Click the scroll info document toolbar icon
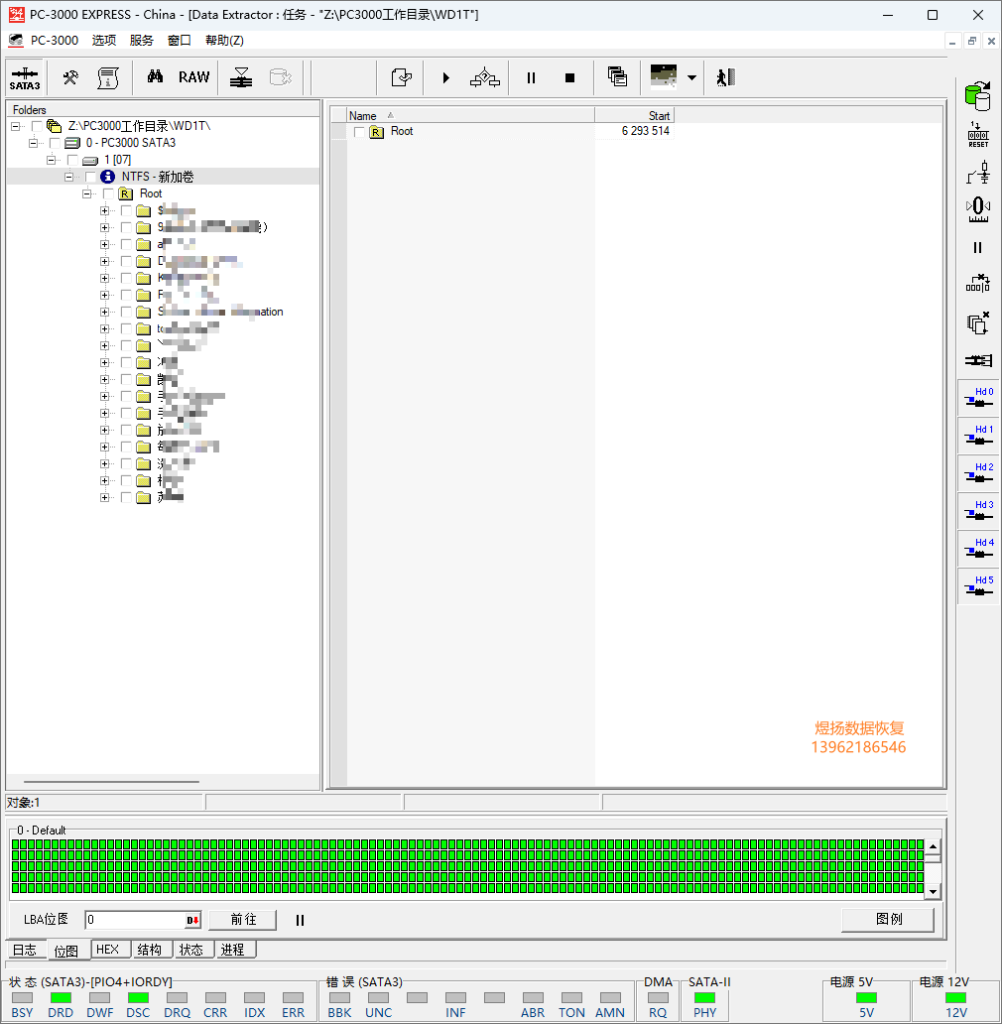Screen dimensions: 1002x1024 pos(108,78)
